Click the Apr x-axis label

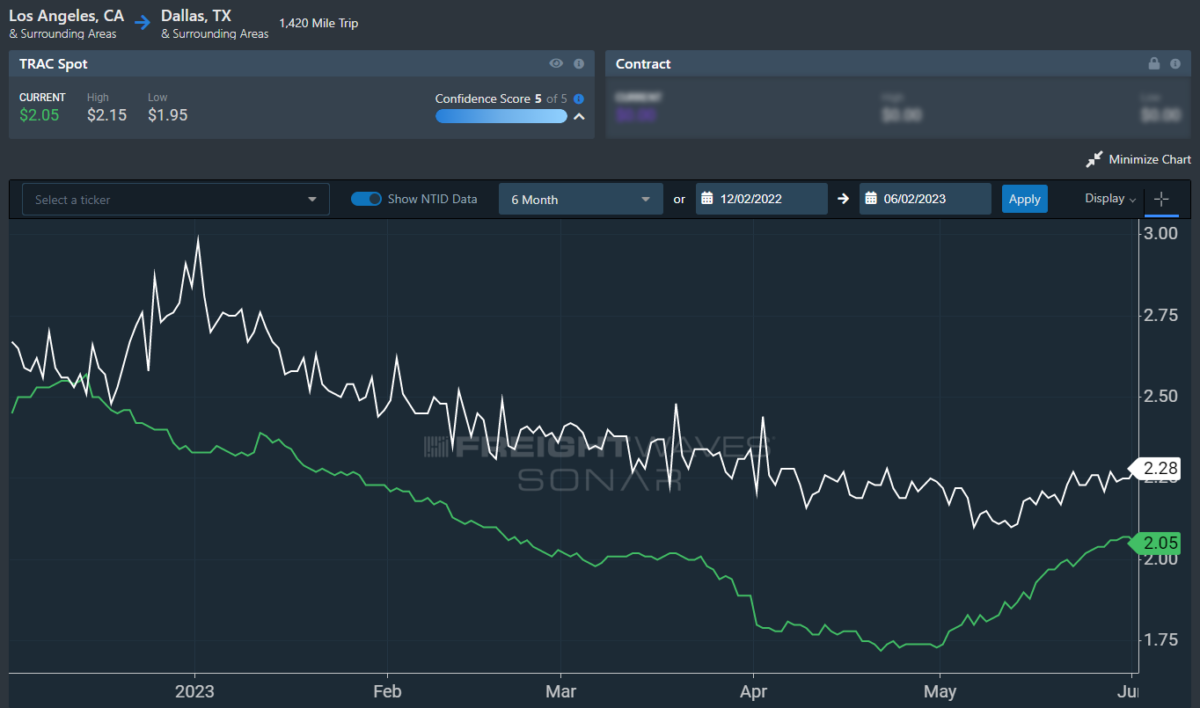pos(752,691)
